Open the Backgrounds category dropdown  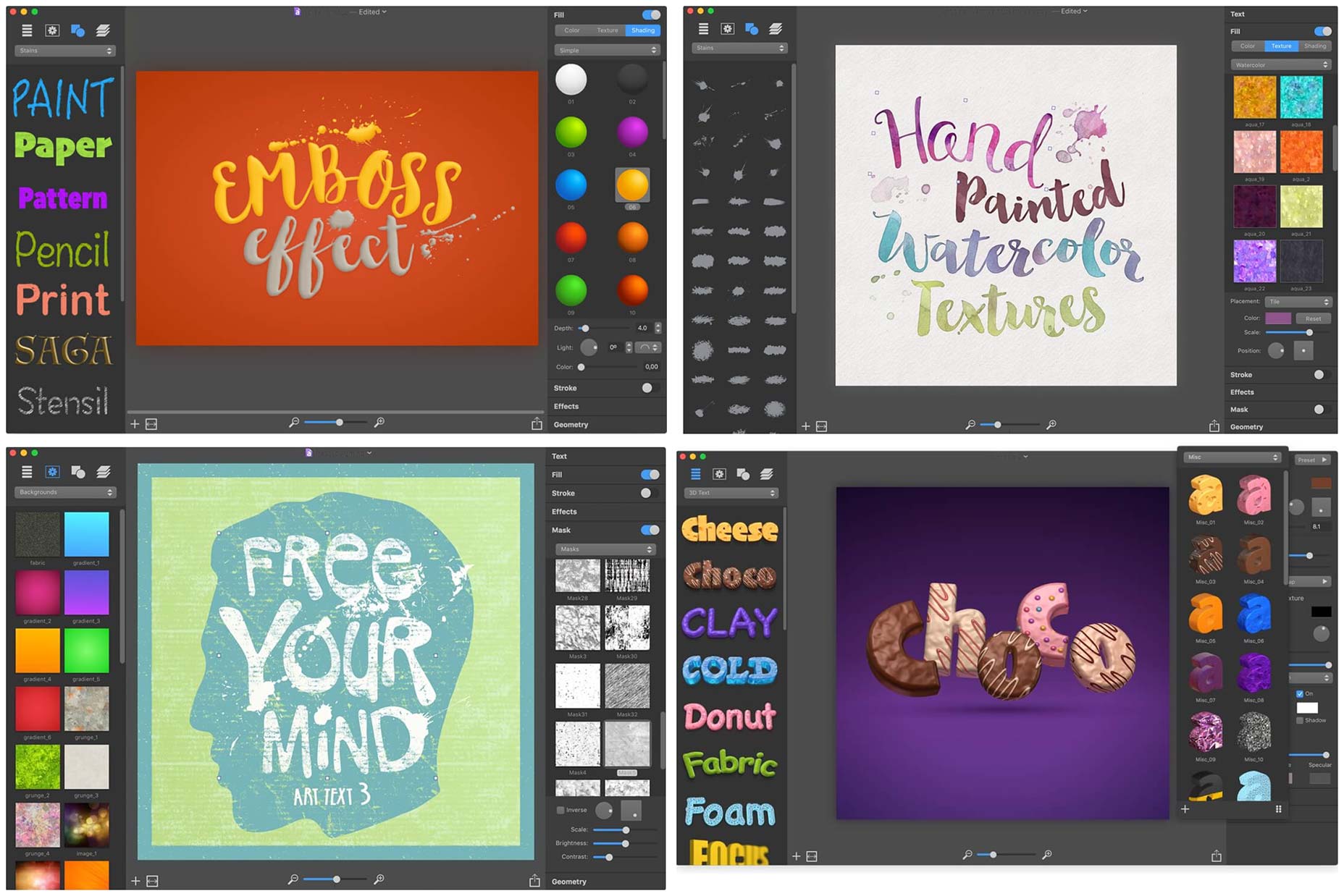pos(65,492)
